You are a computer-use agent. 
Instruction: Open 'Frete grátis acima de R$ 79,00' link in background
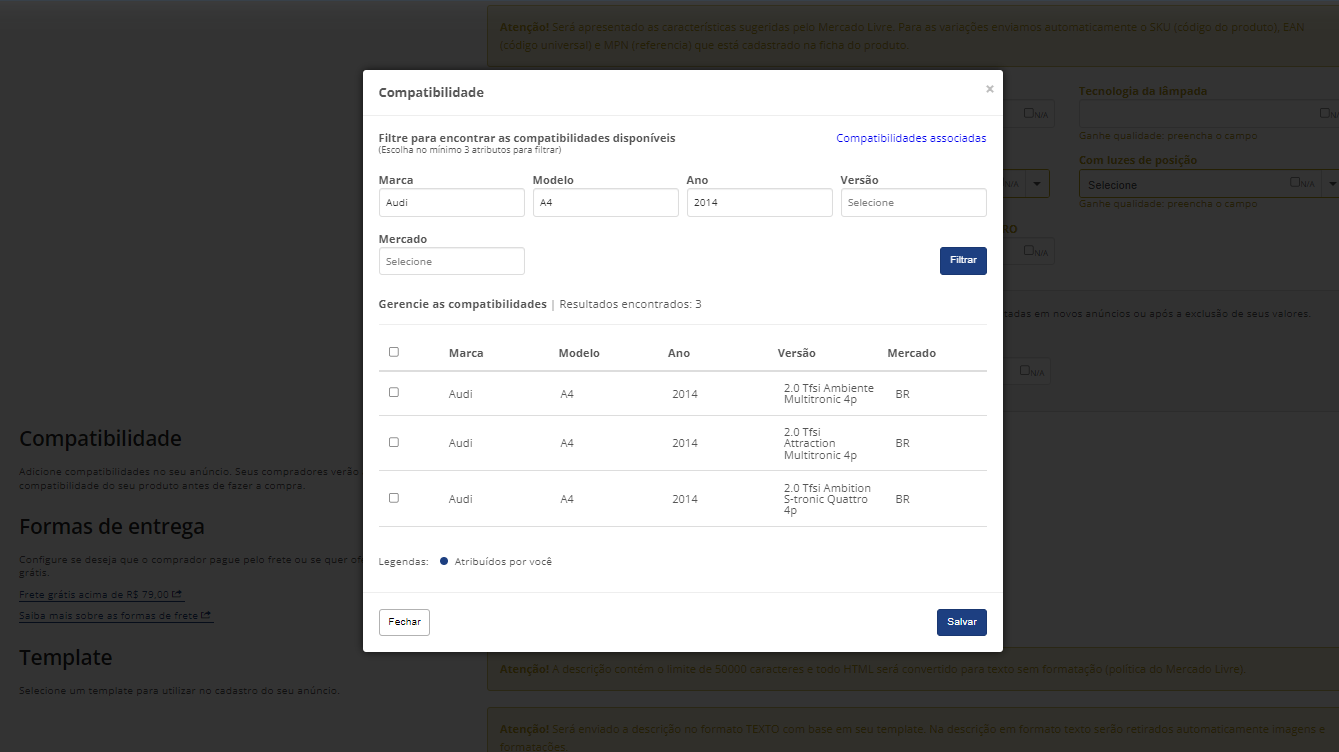(101, 594)
